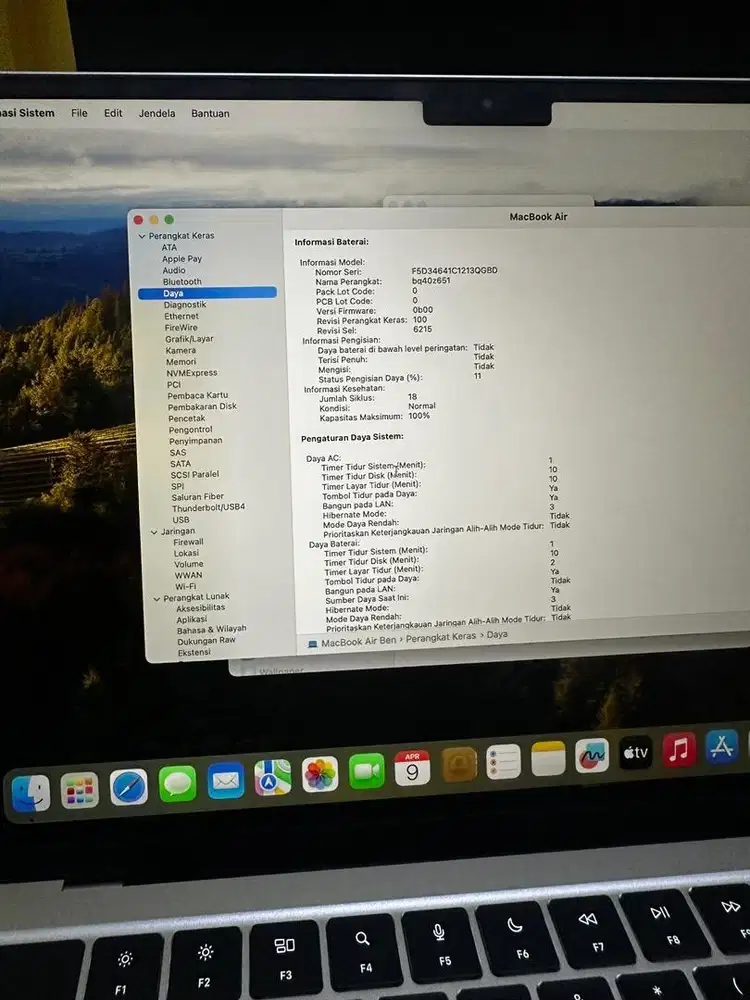The height and width of the screenshot is (1000, 750).
Task: Open Calendar showing APR 9
Action: click(x=412, y=768)
